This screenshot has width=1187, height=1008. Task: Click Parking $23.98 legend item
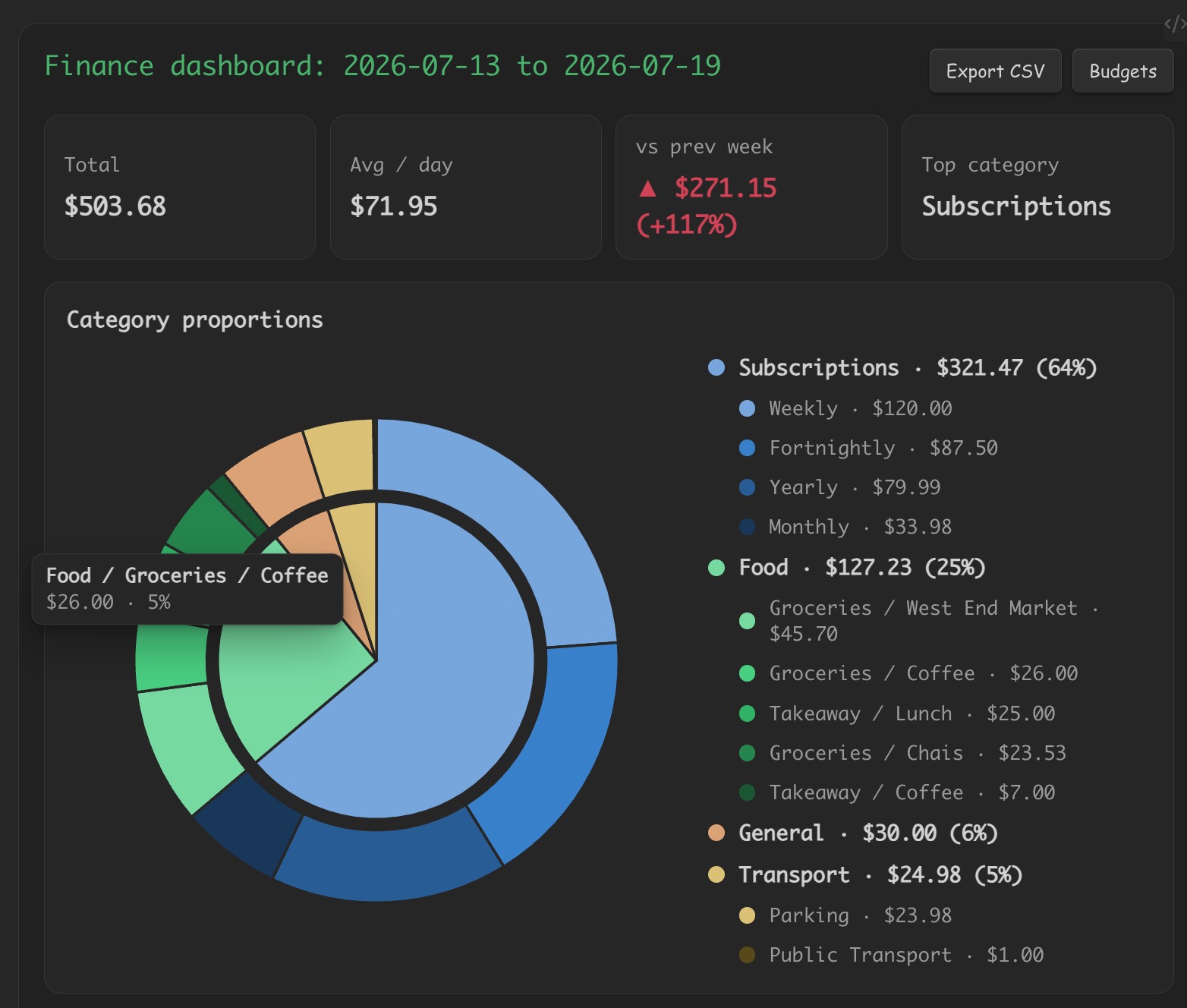click(x=845, y=915)
